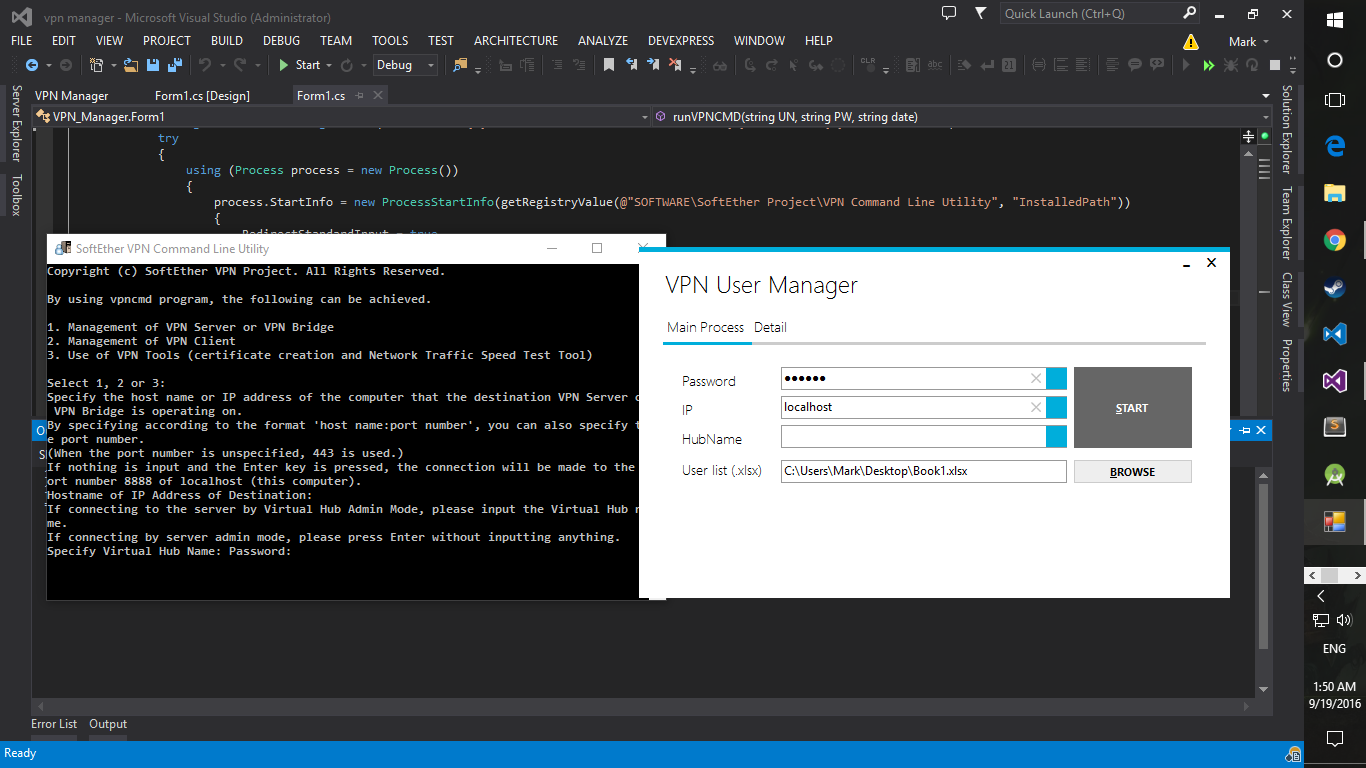This screenshot has width=1366, height=768.
Task: Click the Redo arrow icon
Action: click(x=240, y=65)
